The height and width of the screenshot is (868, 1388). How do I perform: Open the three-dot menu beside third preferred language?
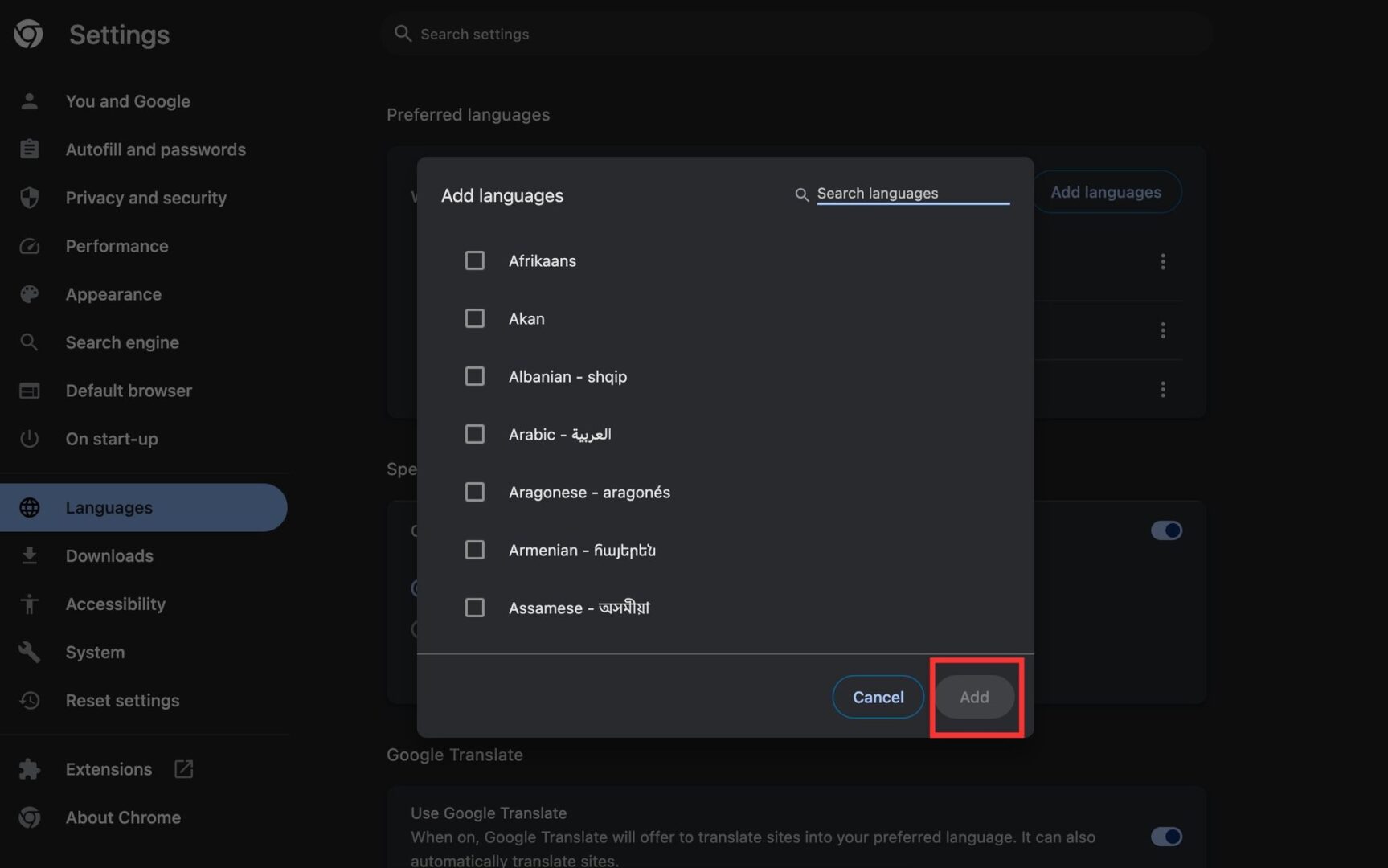(1163, 390)
